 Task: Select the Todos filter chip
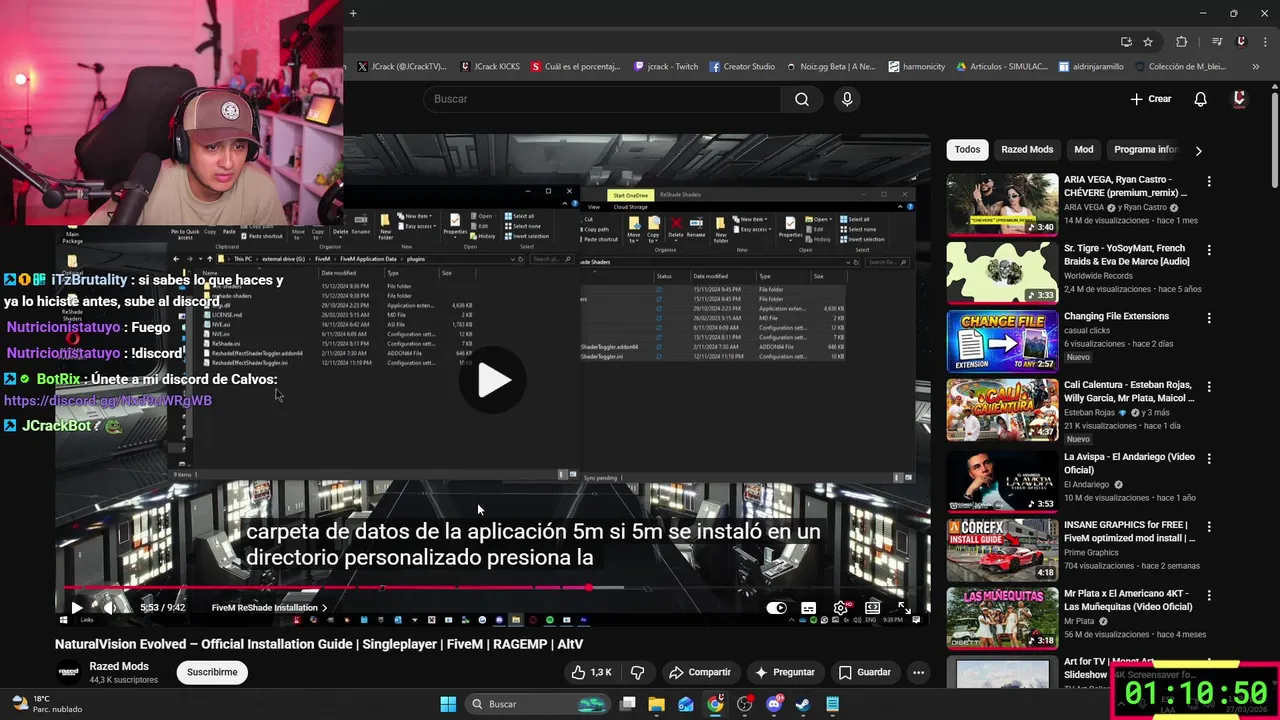pyautogui.click(x=967, y=149)
